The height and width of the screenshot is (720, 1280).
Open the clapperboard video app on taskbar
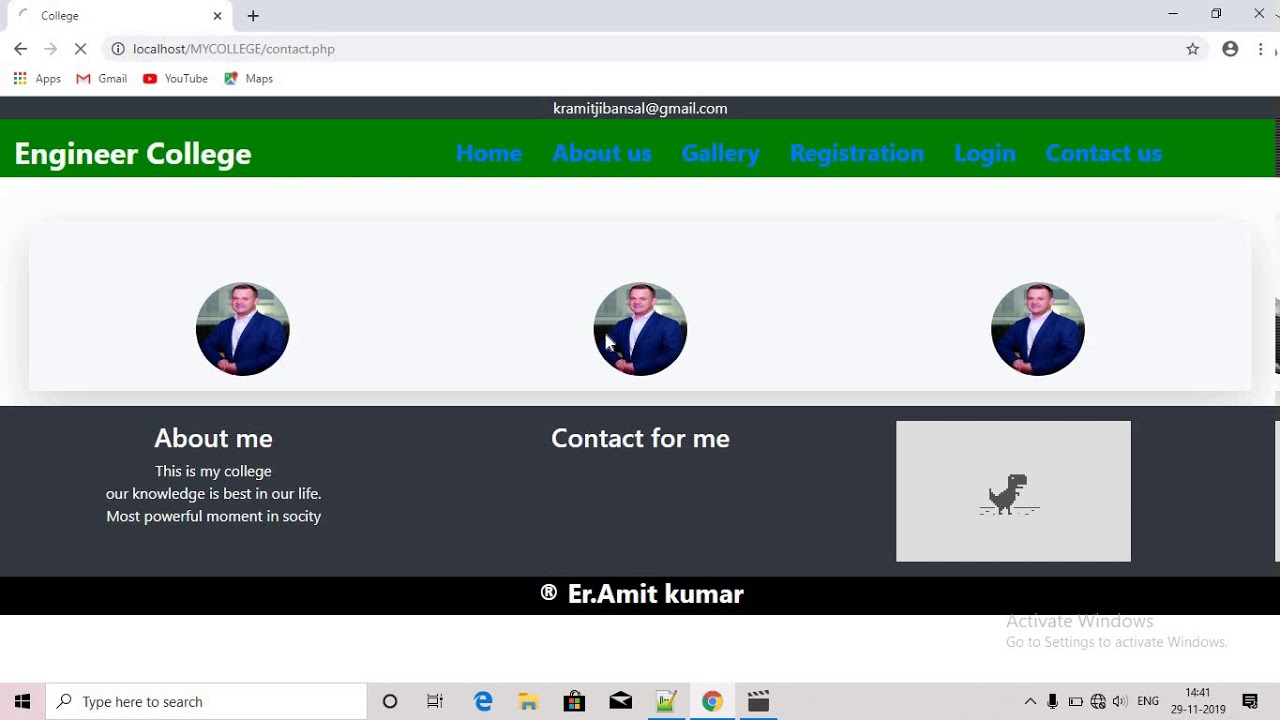point(758,701)
